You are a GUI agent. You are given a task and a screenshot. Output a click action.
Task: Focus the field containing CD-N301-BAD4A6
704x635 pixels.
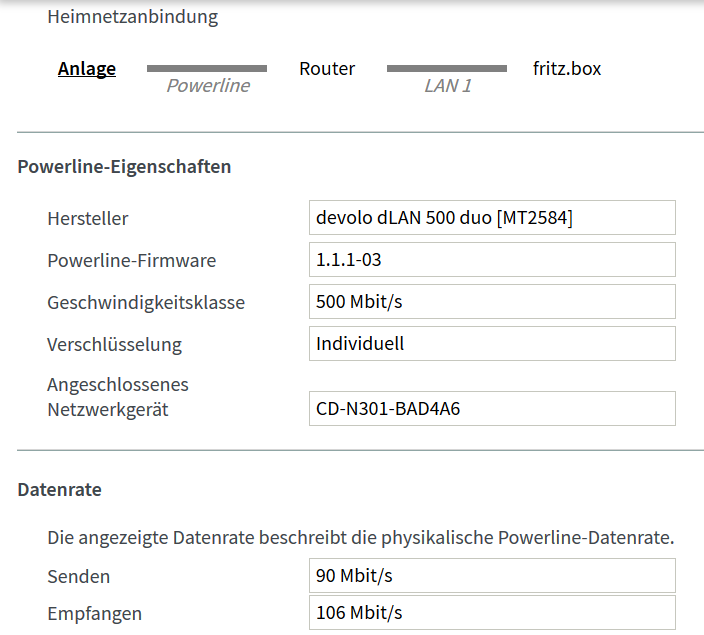pyautogui.click(x=492, y=409)
